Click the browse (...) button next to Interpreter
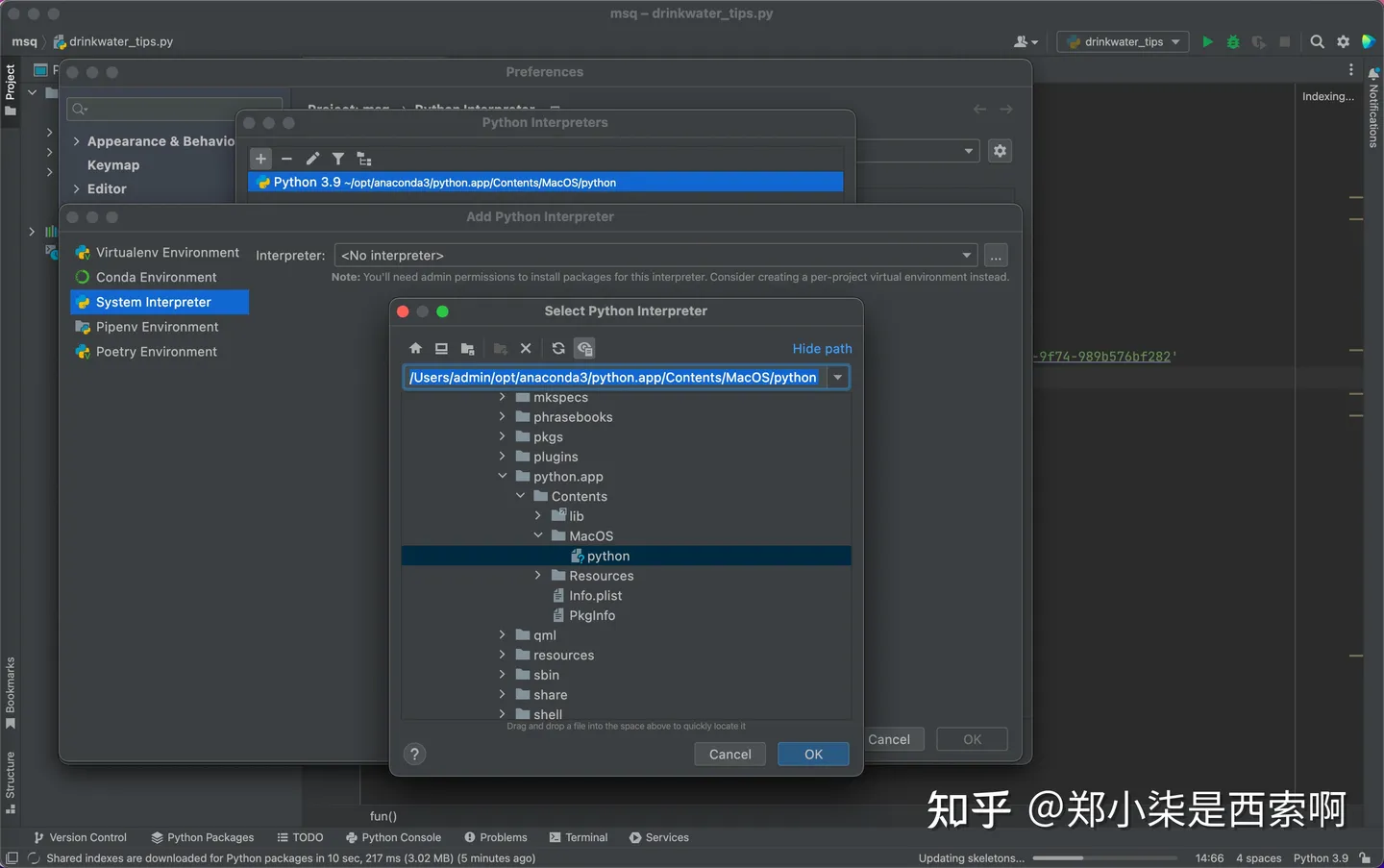Viewport: 1384px width, 868px height. (996, 256)
